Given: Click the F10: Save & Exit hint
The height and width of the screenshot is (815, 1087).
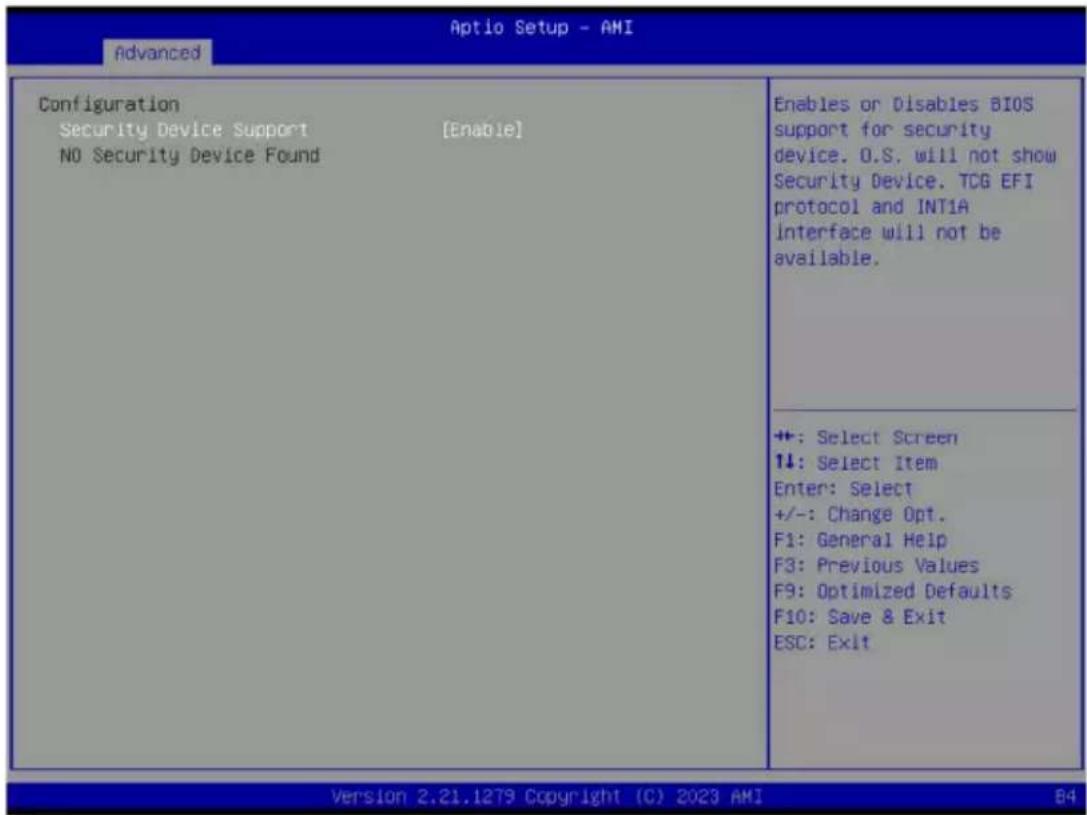Looking at the screenshot, I should (x=860, y=617).
